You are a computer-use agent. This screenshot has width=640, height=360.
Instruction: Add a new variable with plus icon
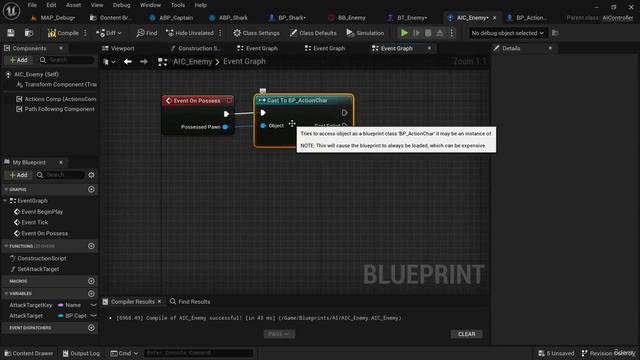click(x=91, y=293)
